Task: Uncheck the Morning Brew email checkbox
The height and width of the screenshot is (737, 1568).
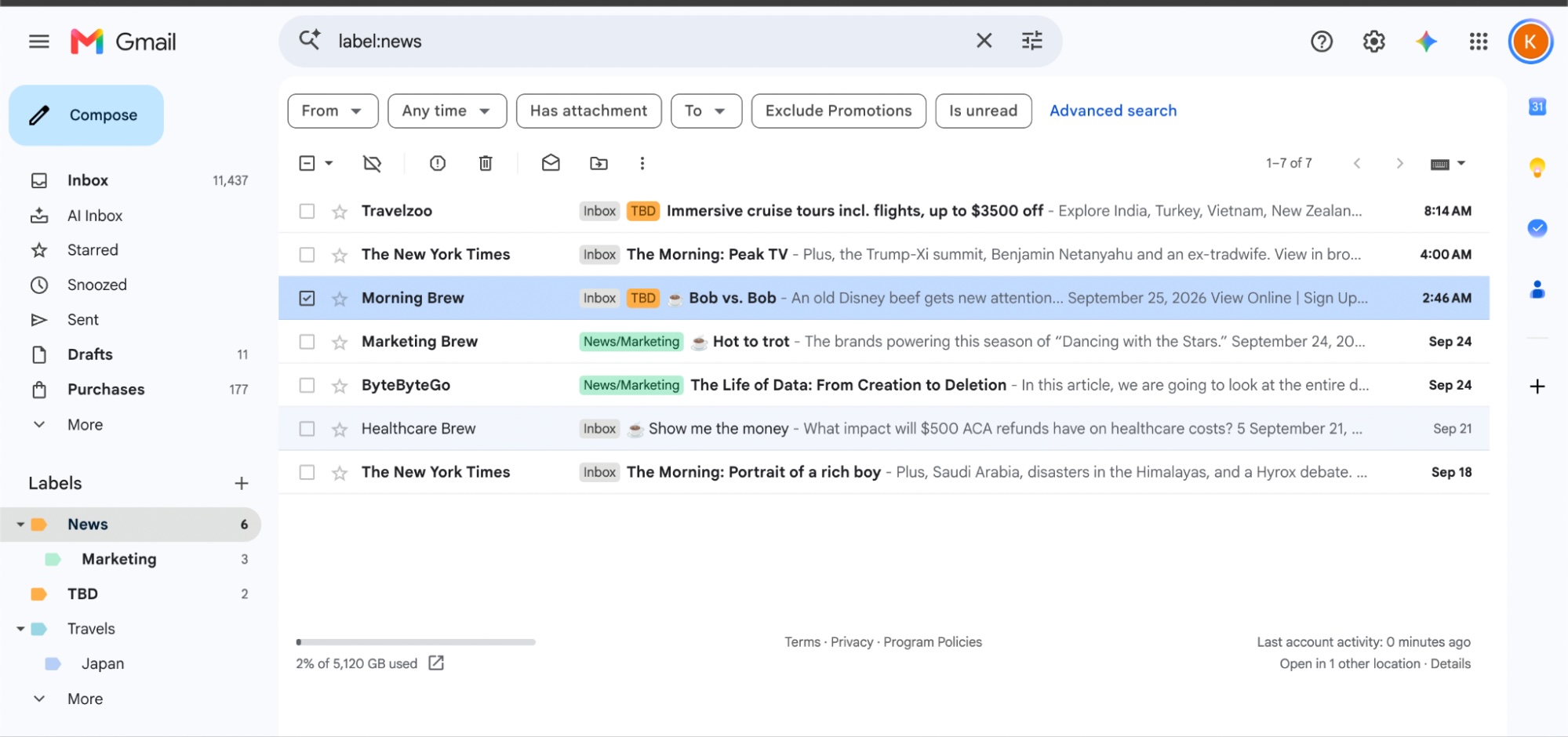Action: pyautogui.click(x=307, y=298)
